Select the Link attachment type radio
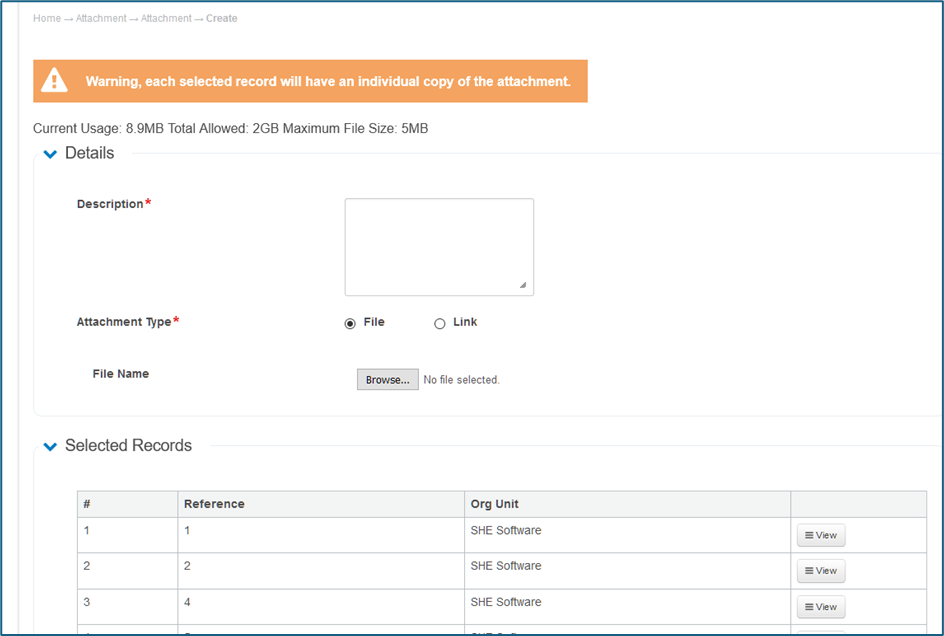This screenshot has height=636, width=944. point(439,323)
